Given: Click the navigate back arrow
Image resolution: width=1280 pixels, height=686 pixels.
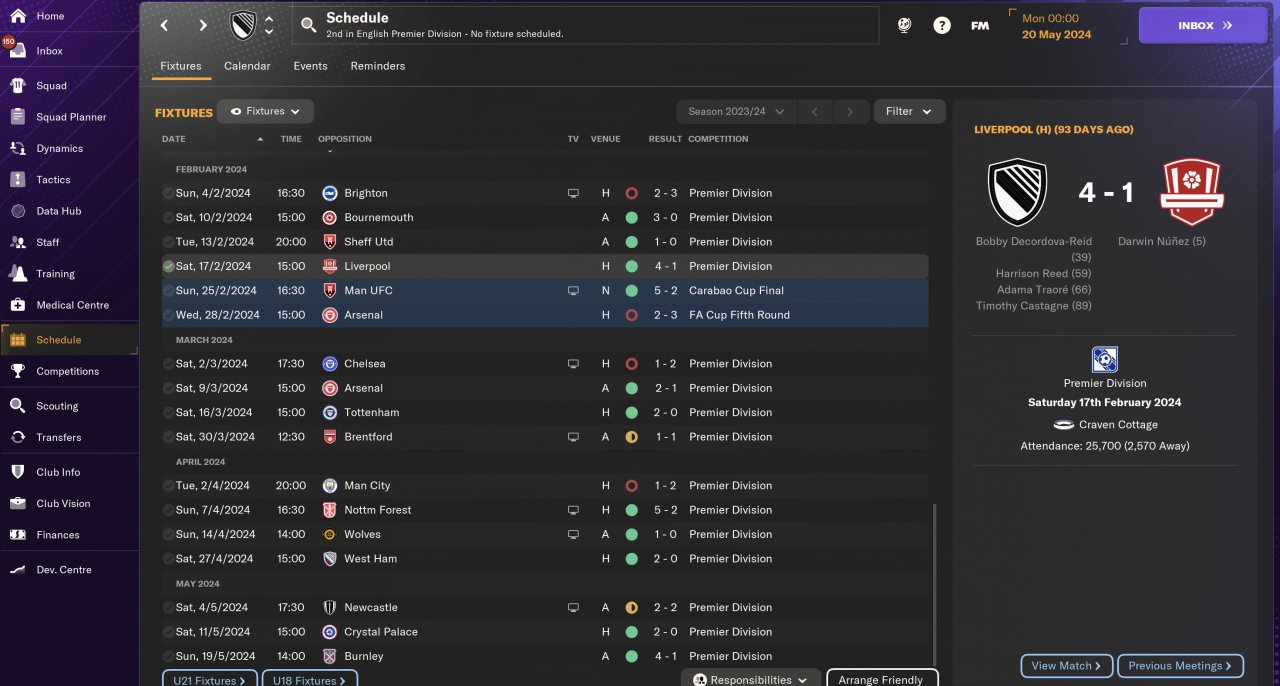Looking at the screenshot, I should point(165,26).
